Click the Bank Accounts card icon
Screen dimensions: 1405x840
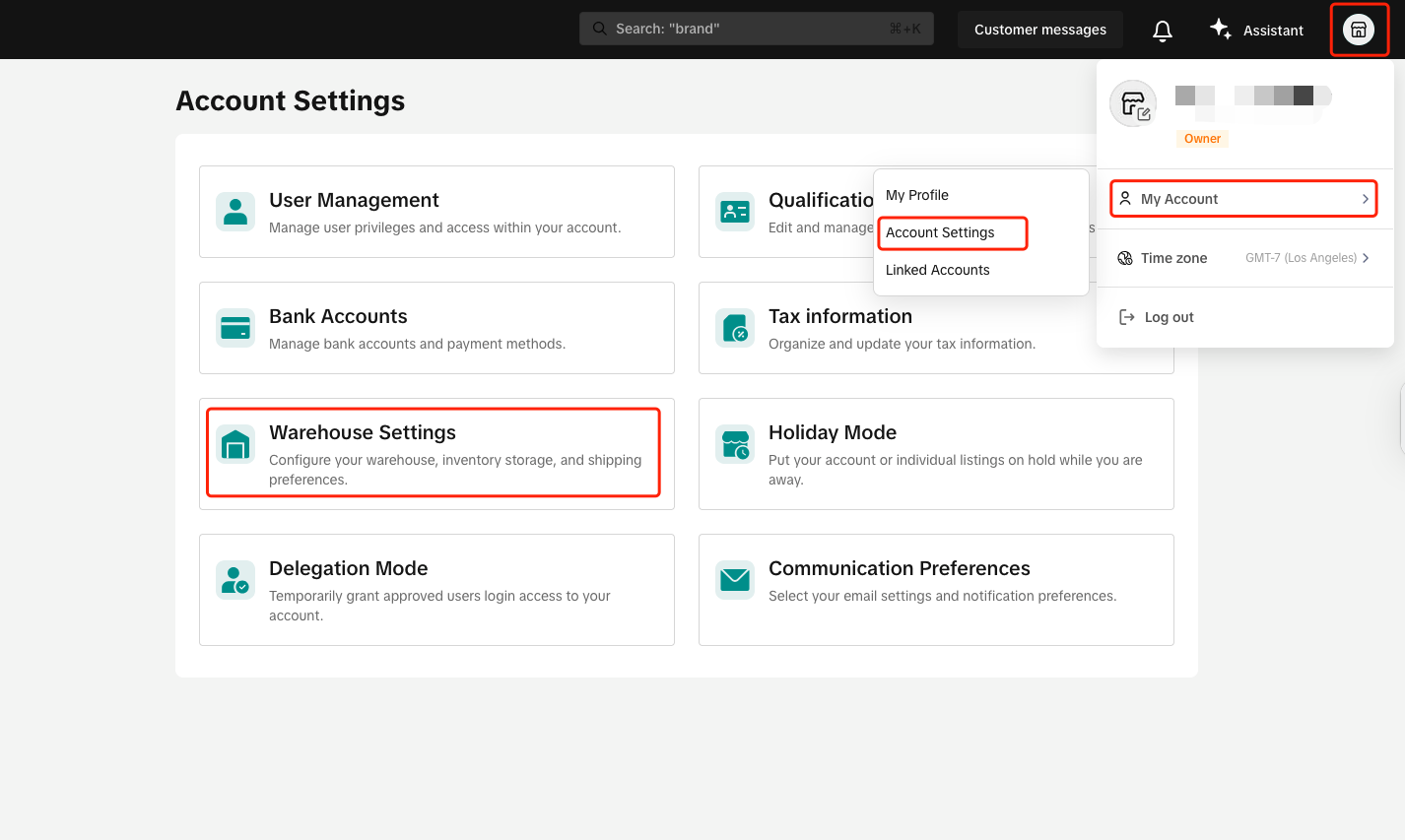pos(235,328)
